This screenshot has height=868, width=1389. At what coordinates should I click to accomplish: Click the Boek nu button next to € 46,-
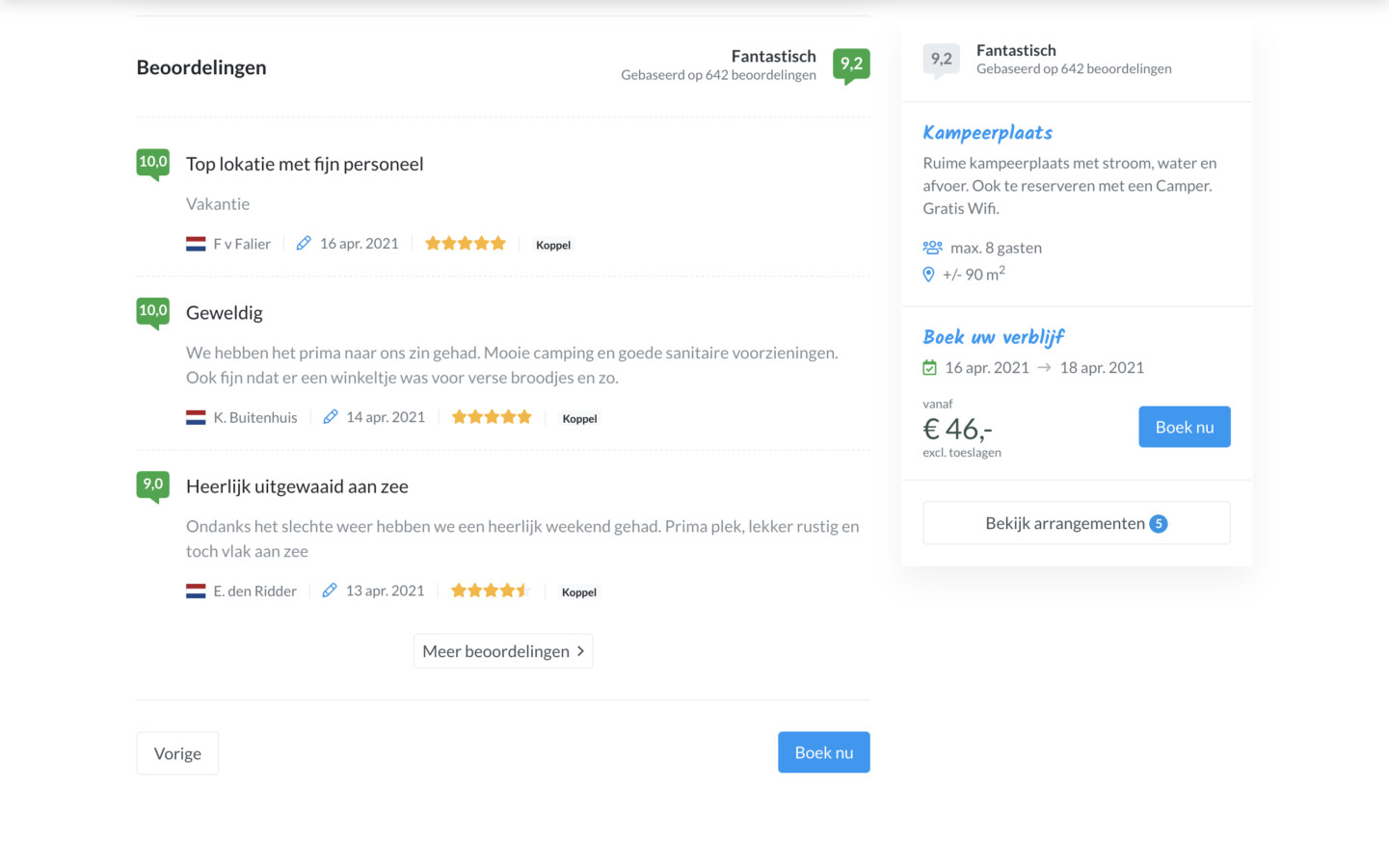(1184, 427)
